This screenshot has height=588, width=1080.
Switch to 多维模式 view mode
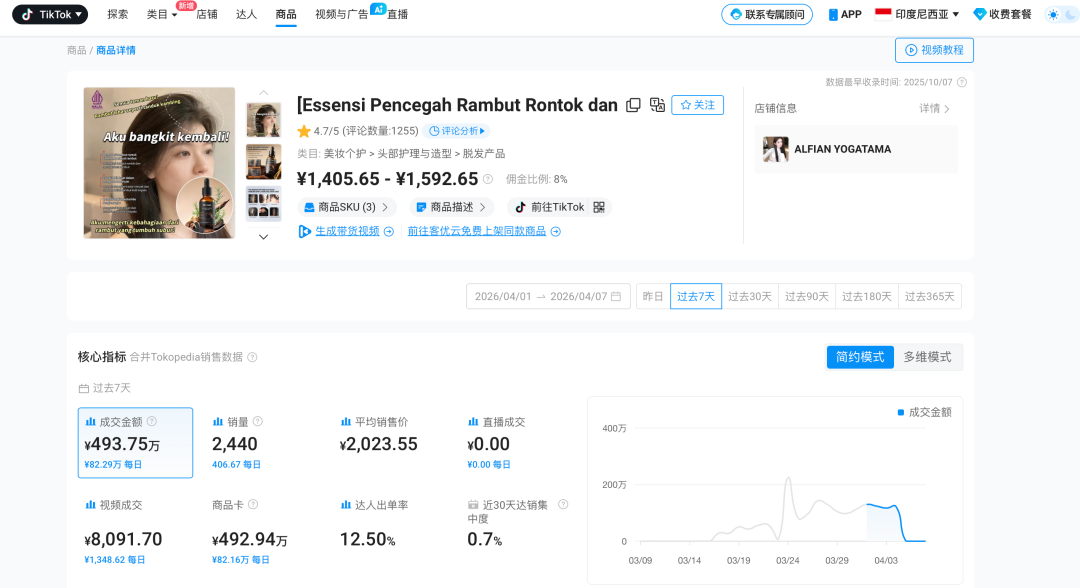pos(927,357)
